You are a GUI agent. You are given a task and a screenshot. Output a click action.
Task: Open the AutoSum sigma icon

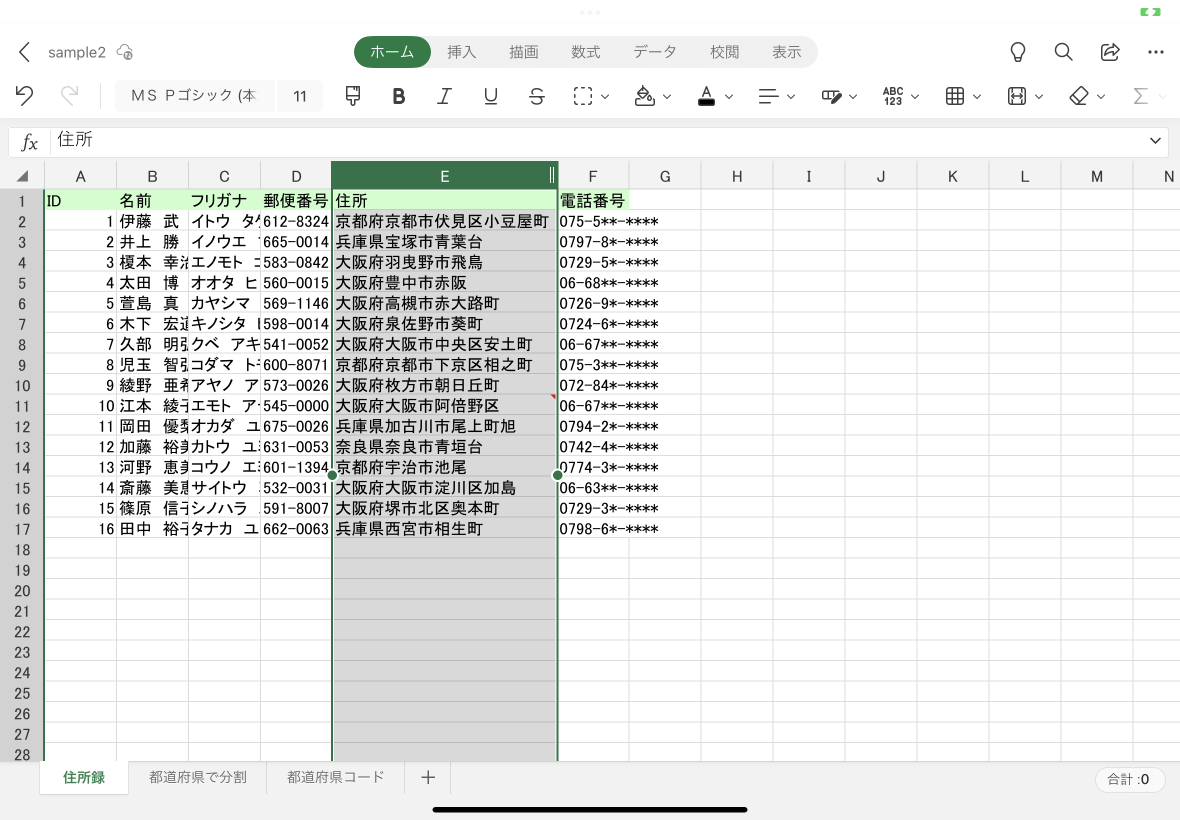click(1141, 96)
